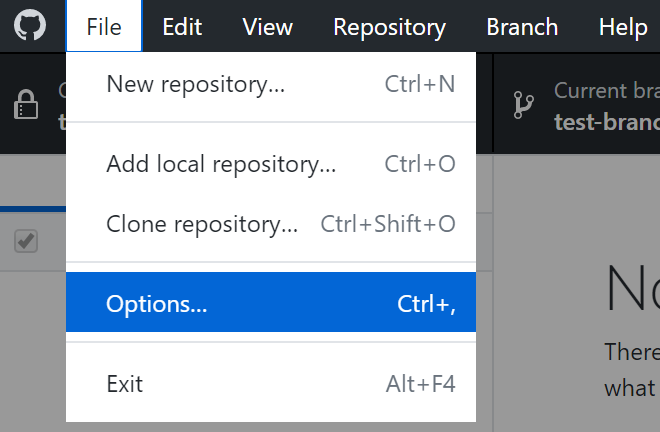Click the Ctrl+Shift+O shortcut text
660x432 pixels.
[x=388, y=224]
